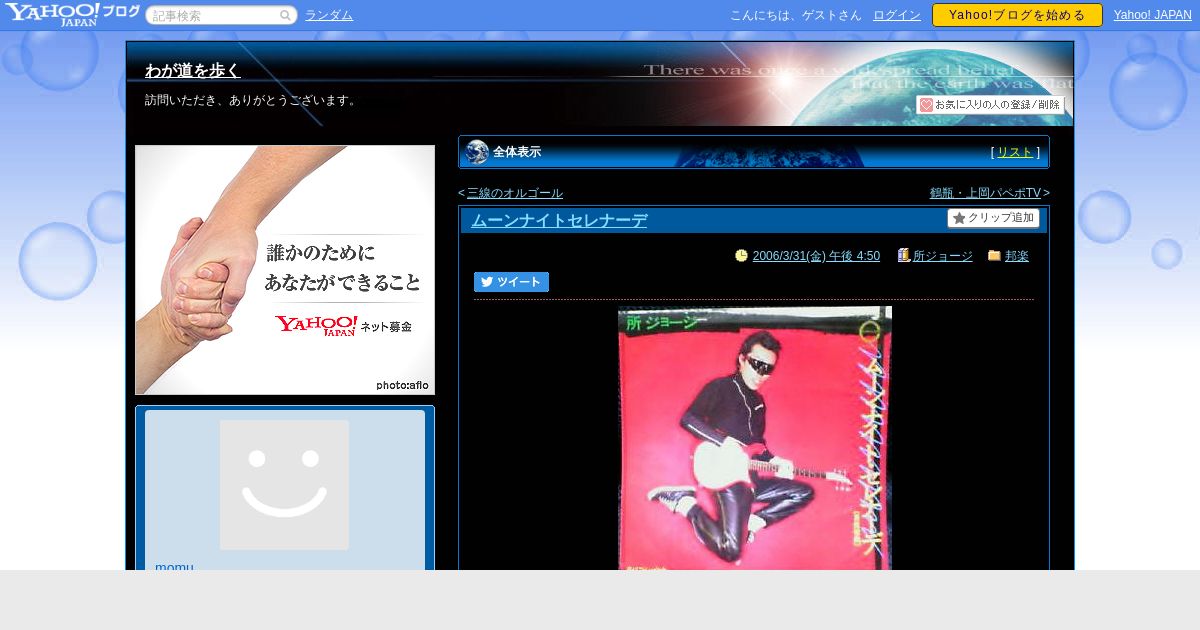The width and height of the screenshot is (1200, 630).
Task: Go to previous post 三線のオルゴール
Action: tap(515, 193)
